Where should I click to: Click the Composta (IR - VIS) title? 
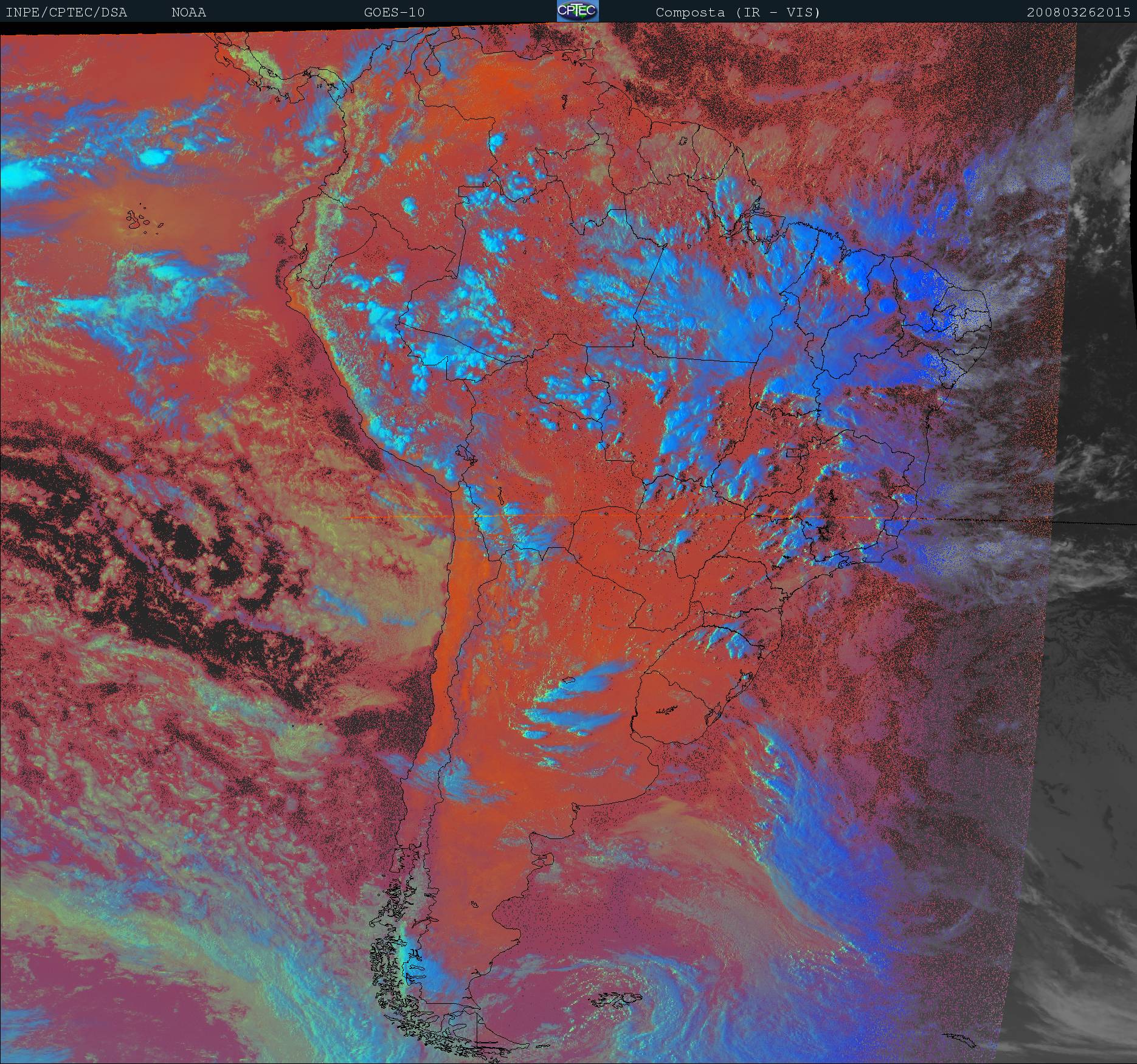(738, 12)
